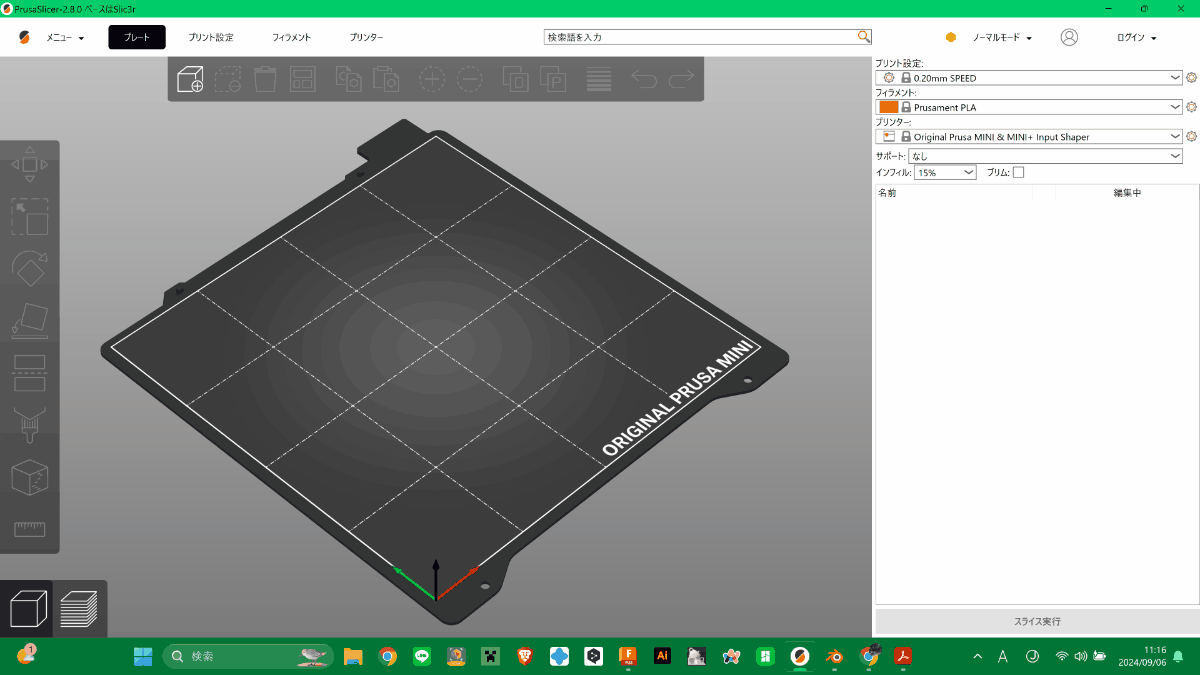
Task: Select the Rotate gizmo tool
Action: tap(29, 269)
